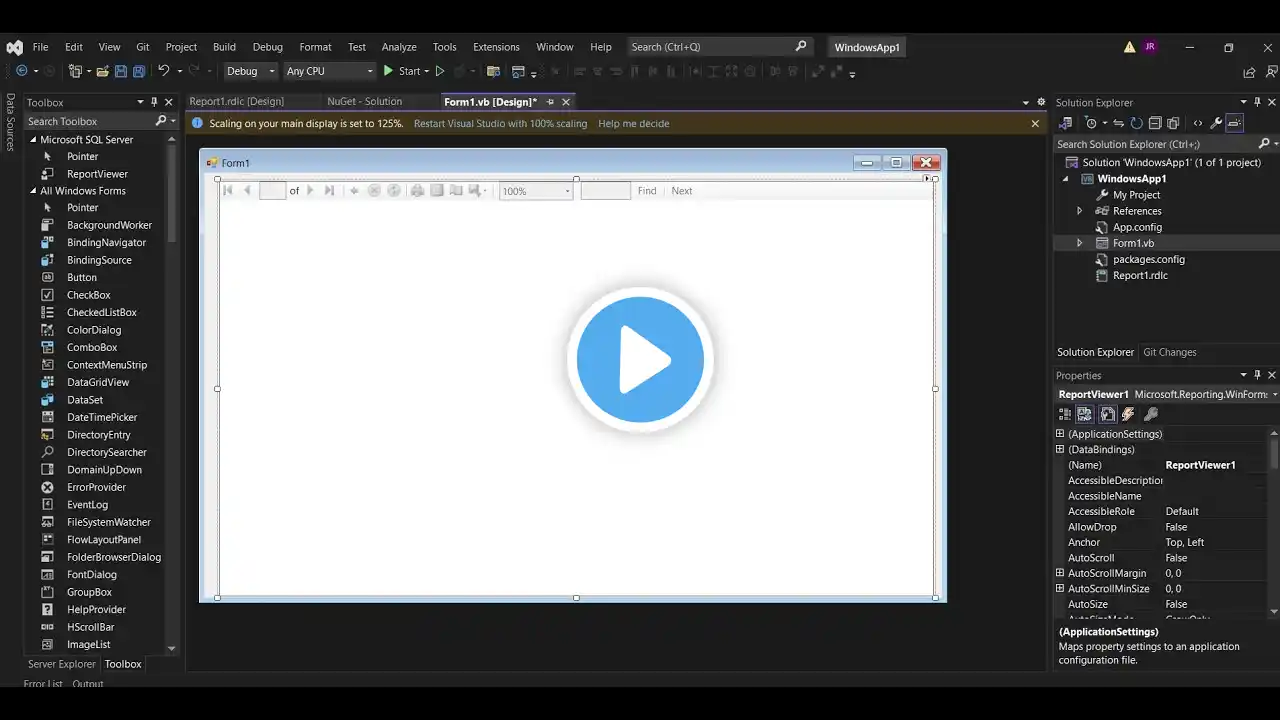
Task: Save the current file with the single-disk icon
Action: 120,71
